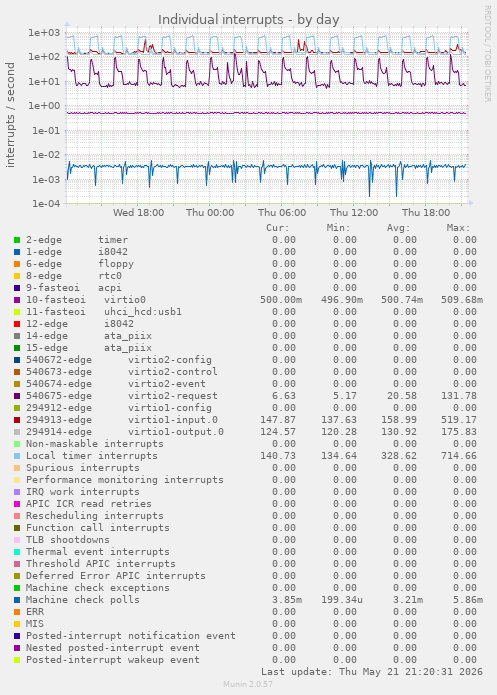Click the 'Thu 06:00' time axis label
The width and height of the screenshot is (497, 695).
282,213
